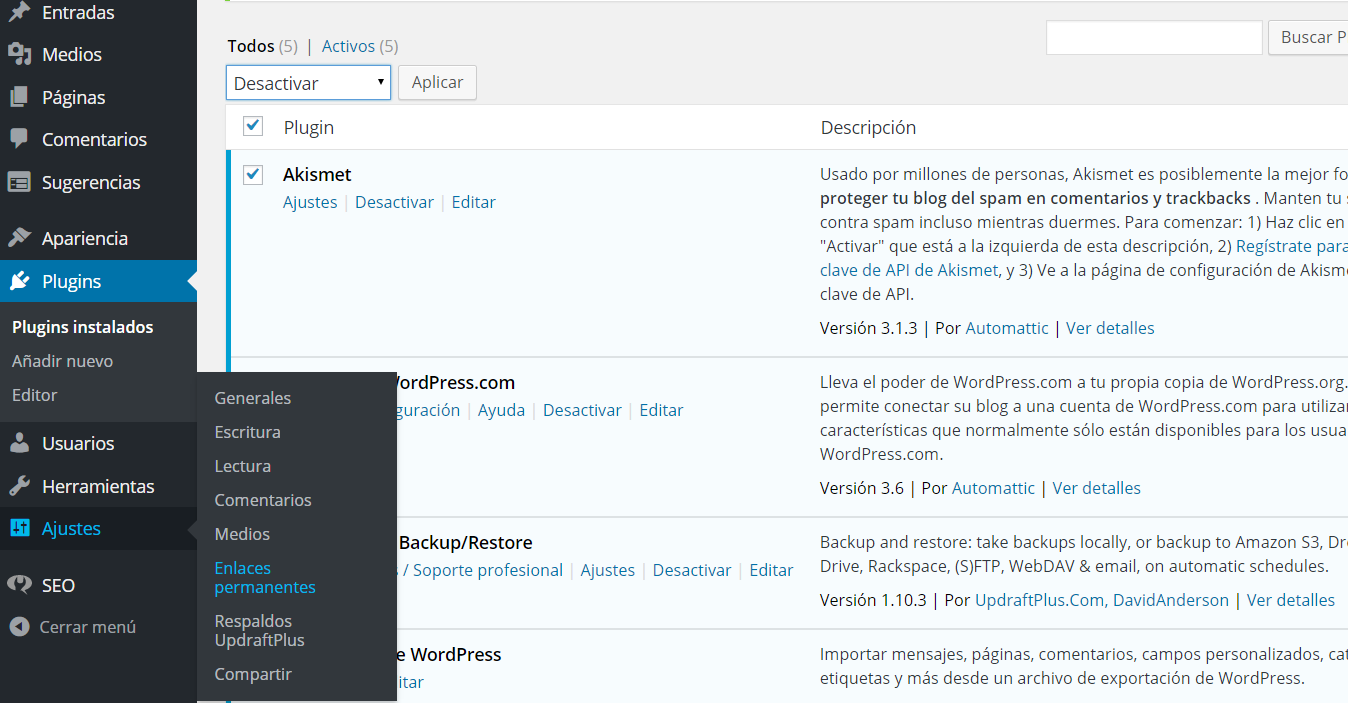
Task: Uncheck the Akismet plugin checkbox
Action: tap(253, 174)
